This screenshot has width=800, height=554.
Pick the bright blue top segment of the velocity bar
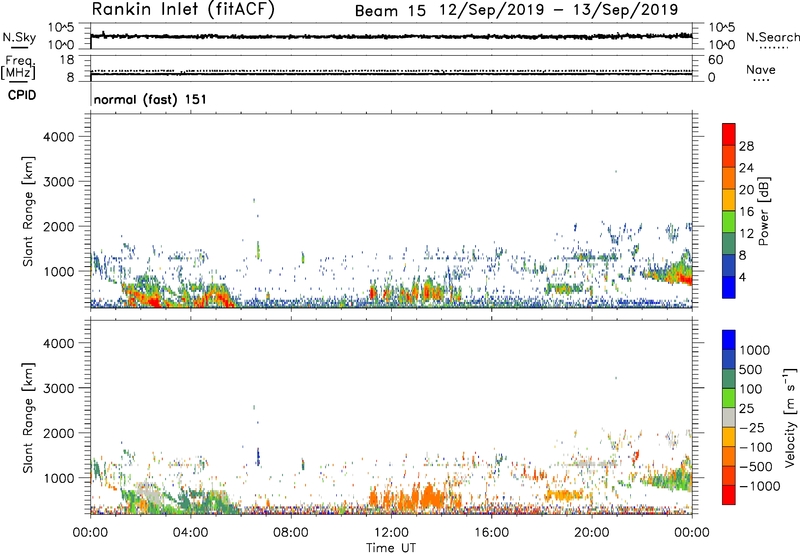coord(729,340)
